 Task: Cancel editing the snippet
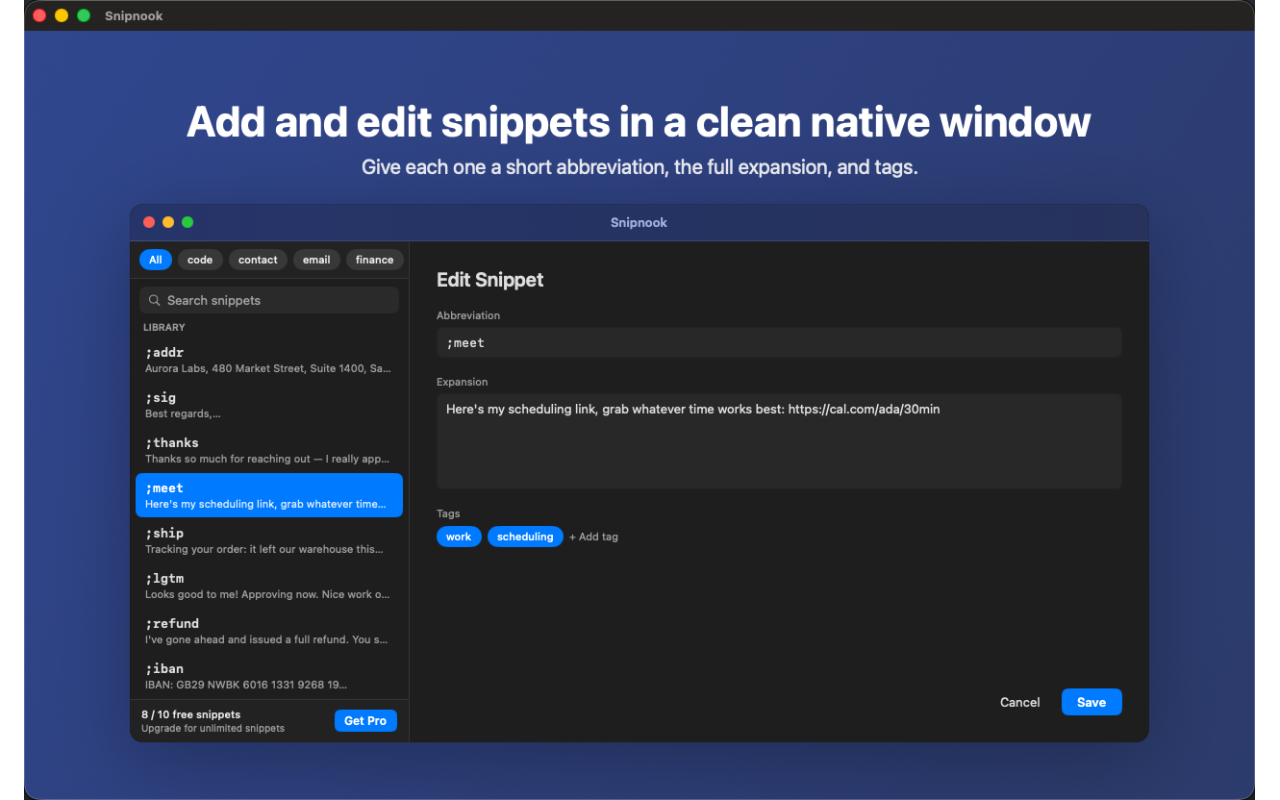[1020, 702]
